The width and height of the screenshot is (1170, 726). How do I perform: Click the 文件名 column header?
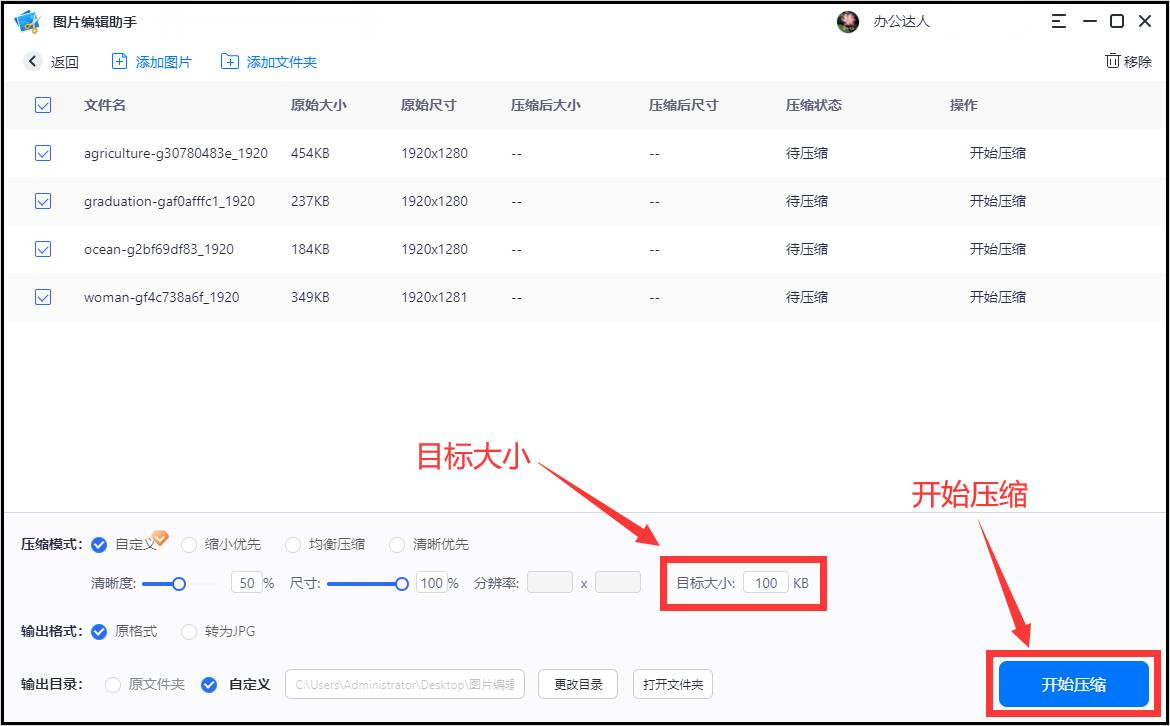coord(104,105)
